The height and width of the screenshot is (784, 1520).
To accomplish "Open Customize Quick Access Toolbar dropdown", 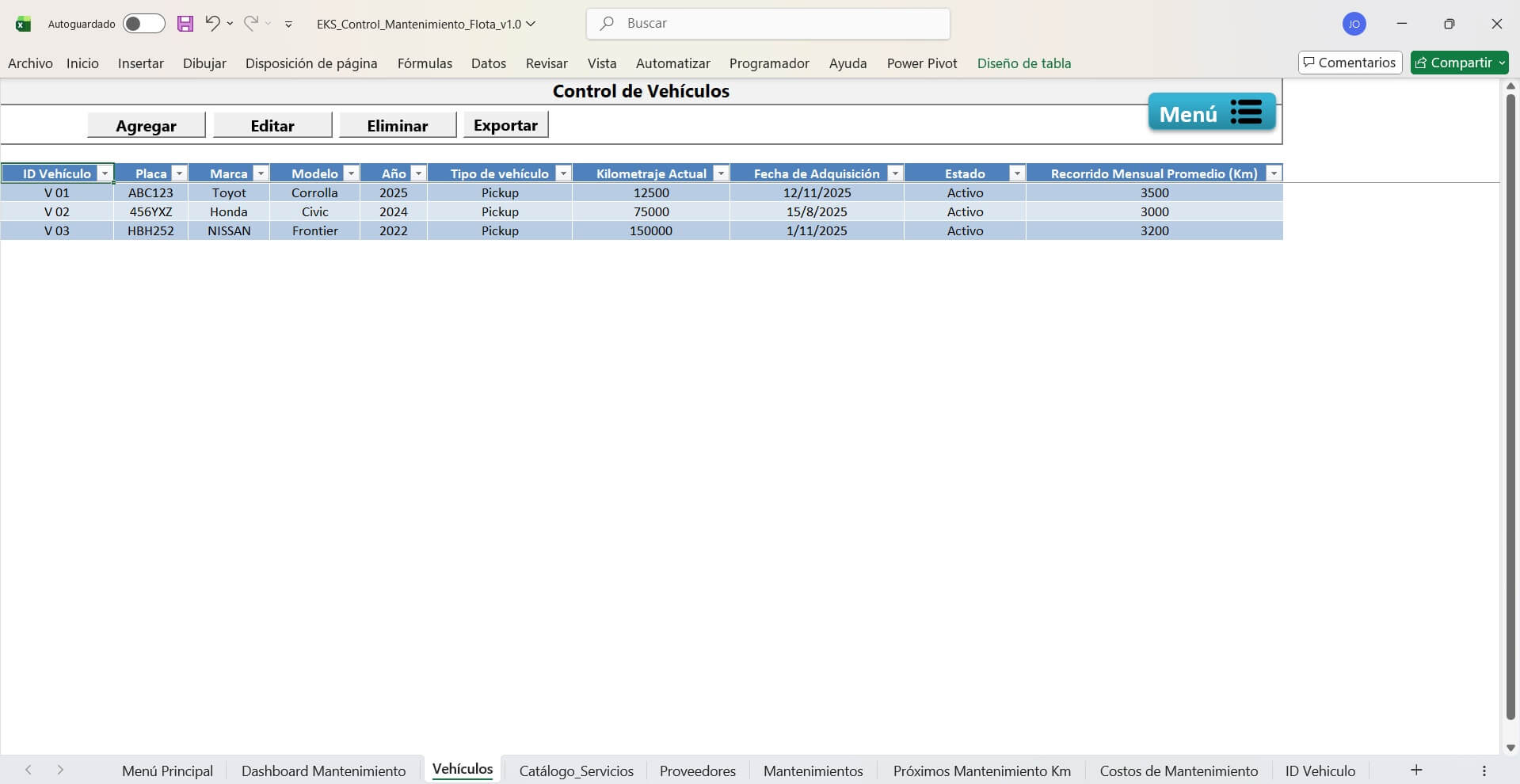I will point(288,25).
